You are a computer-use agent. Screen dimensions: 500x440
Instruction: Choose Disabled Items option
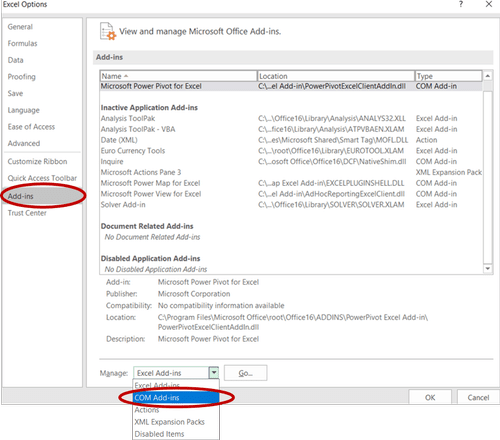tap(176, 434)
